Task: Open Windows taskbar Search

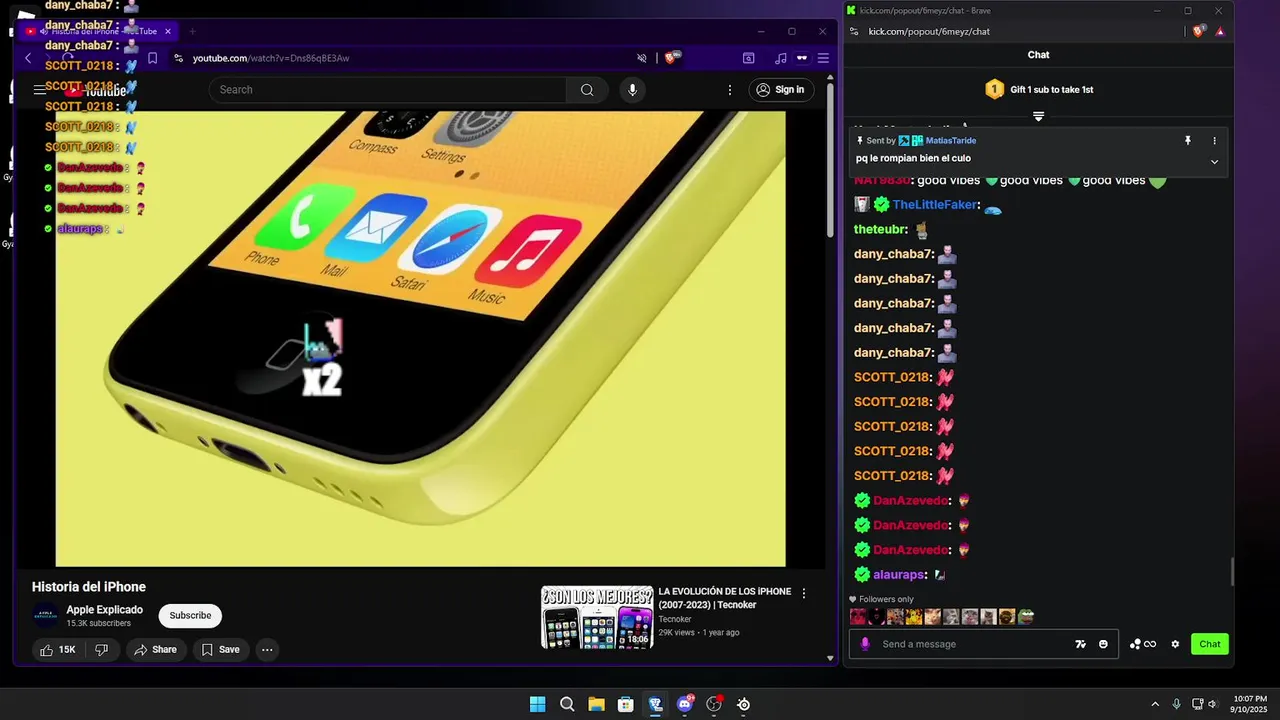Action: tap(567, 704)
